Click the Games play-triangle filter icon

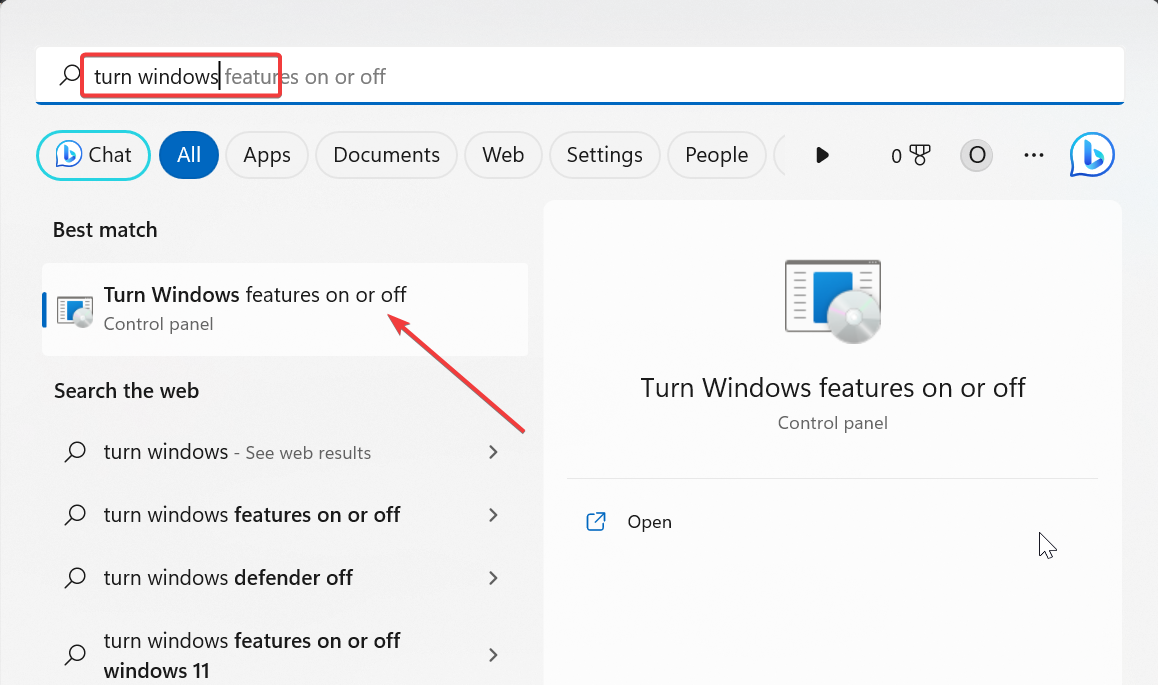pos(822,155)
